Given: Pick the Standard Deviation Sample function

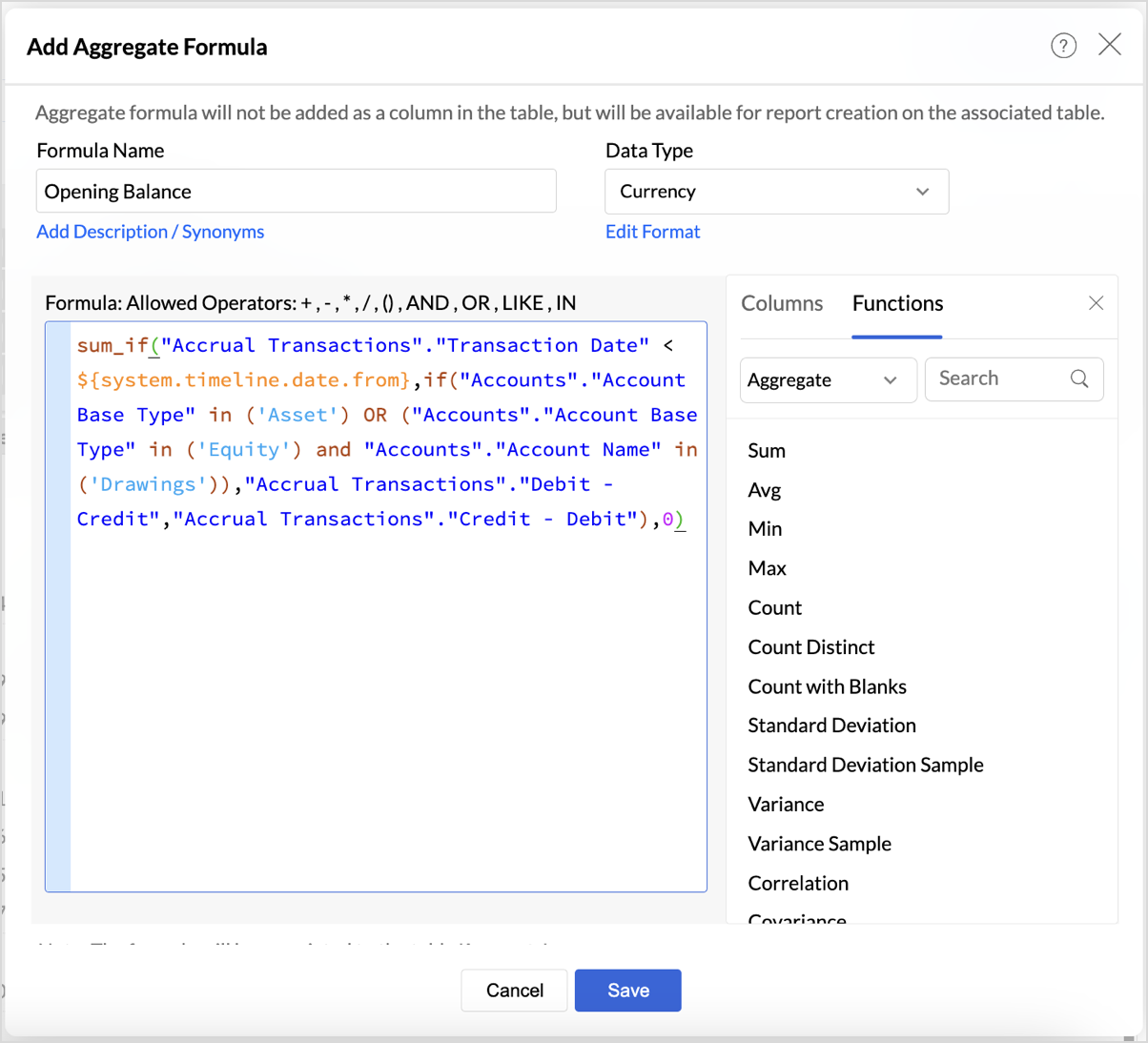Looking at the screenshot, I should click(865, 766).
